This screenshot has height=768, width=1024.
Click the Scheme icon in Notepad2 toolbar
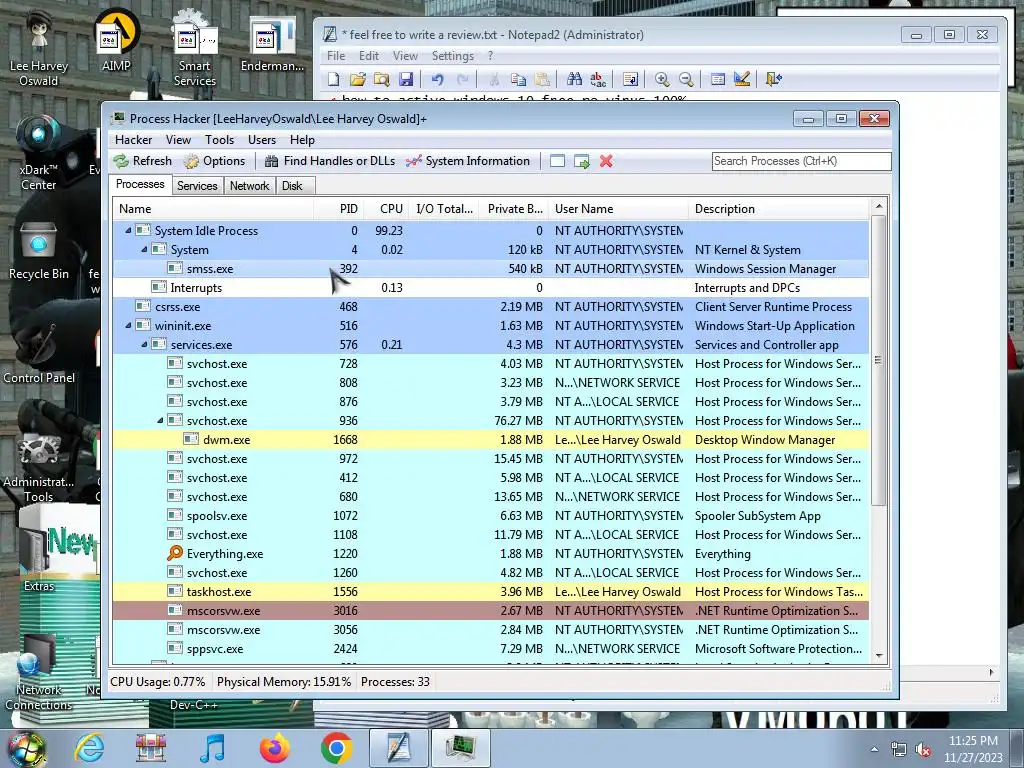(718, 79)
